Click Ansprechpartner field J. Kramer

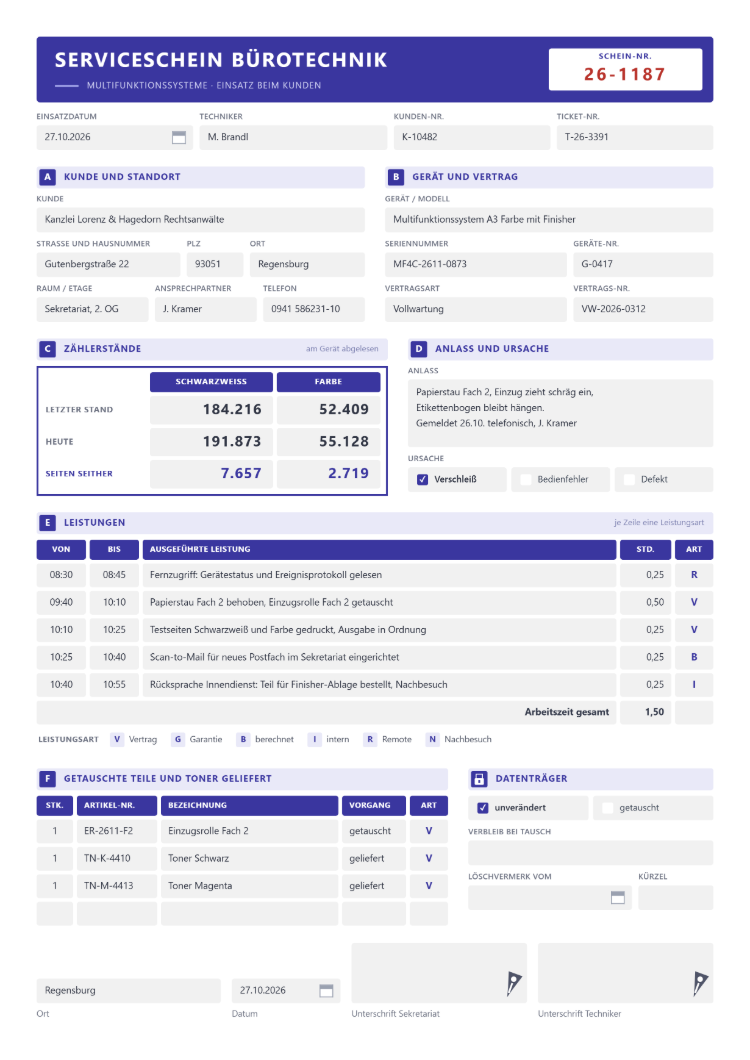tap(206, 309)
